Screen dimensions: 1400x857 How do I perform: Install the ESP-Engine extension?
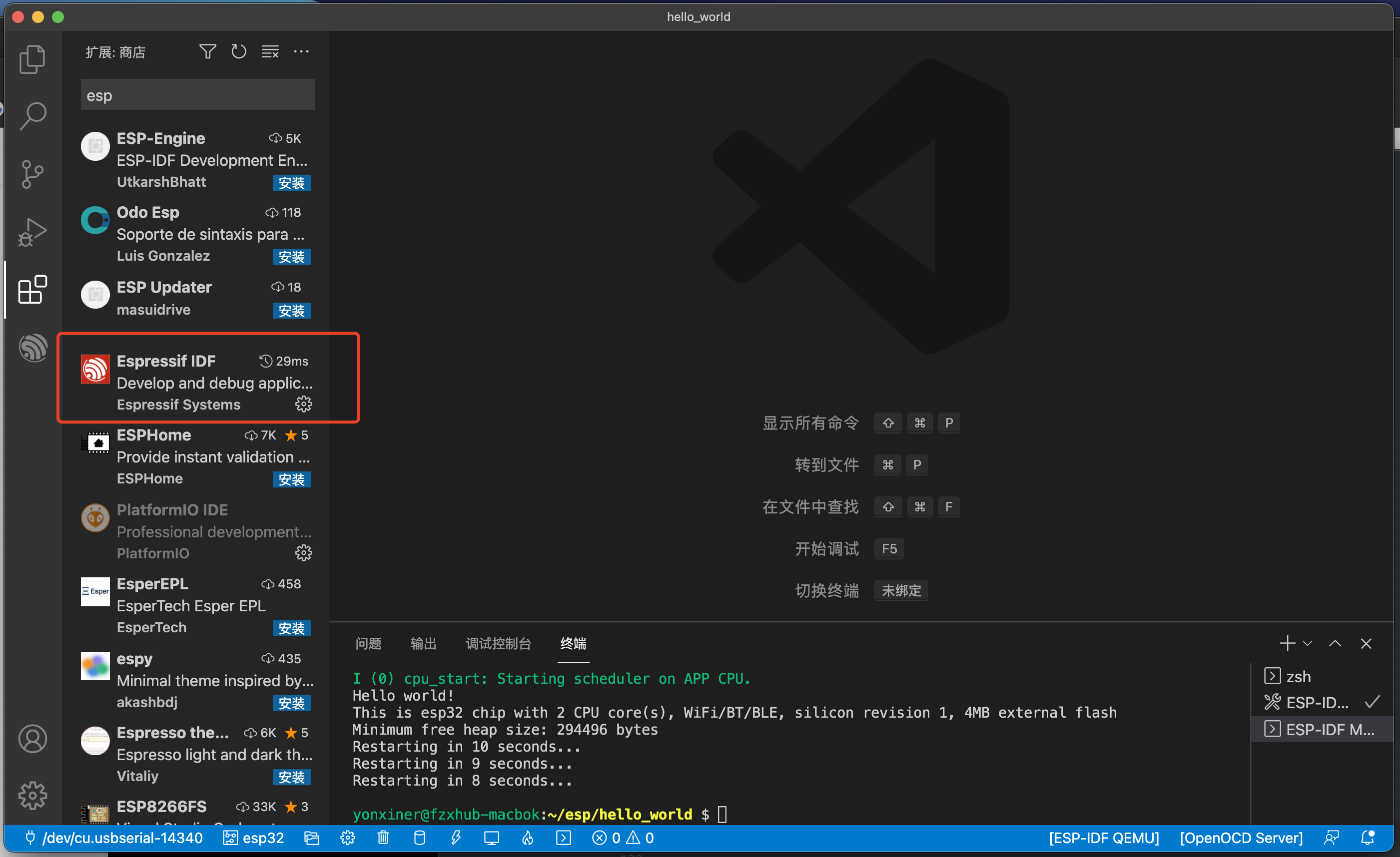pos(291,183)
